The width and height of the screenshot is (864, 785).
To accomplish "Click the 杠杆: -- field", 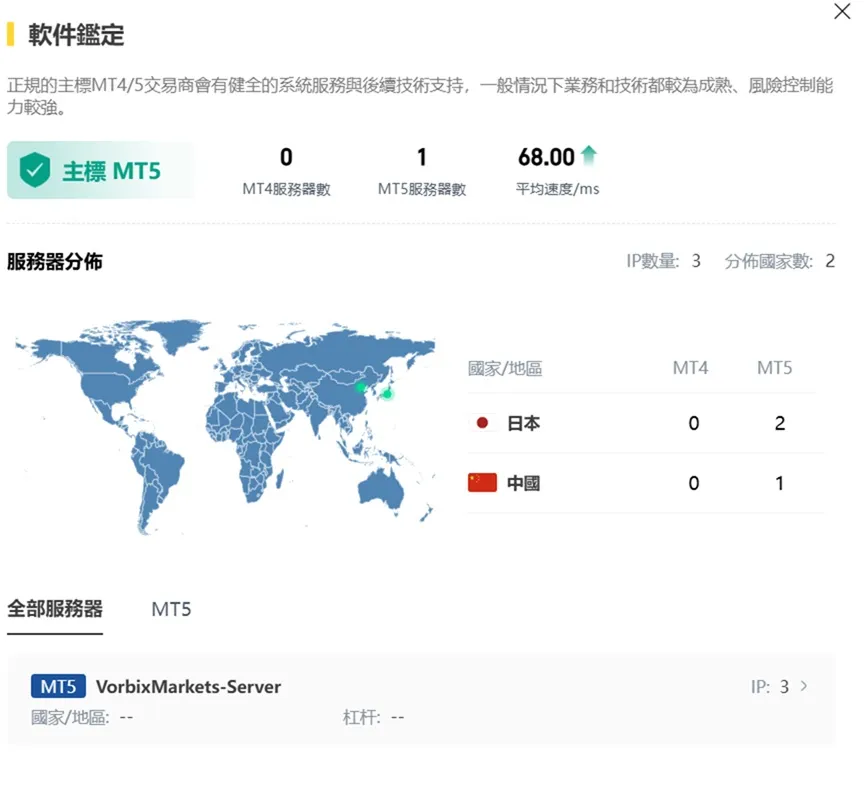I will click(x=374, y=717).
